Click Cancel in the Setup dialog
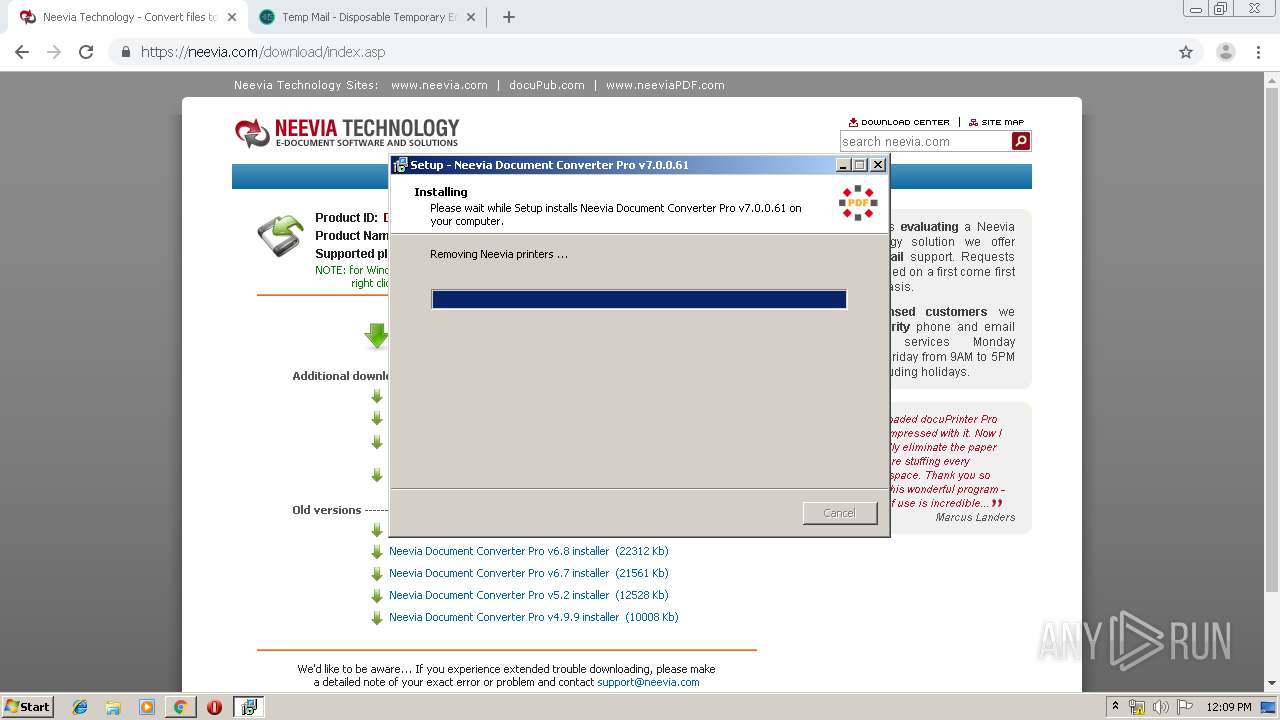Screen dimensions: 1280x720 (839, 513)
